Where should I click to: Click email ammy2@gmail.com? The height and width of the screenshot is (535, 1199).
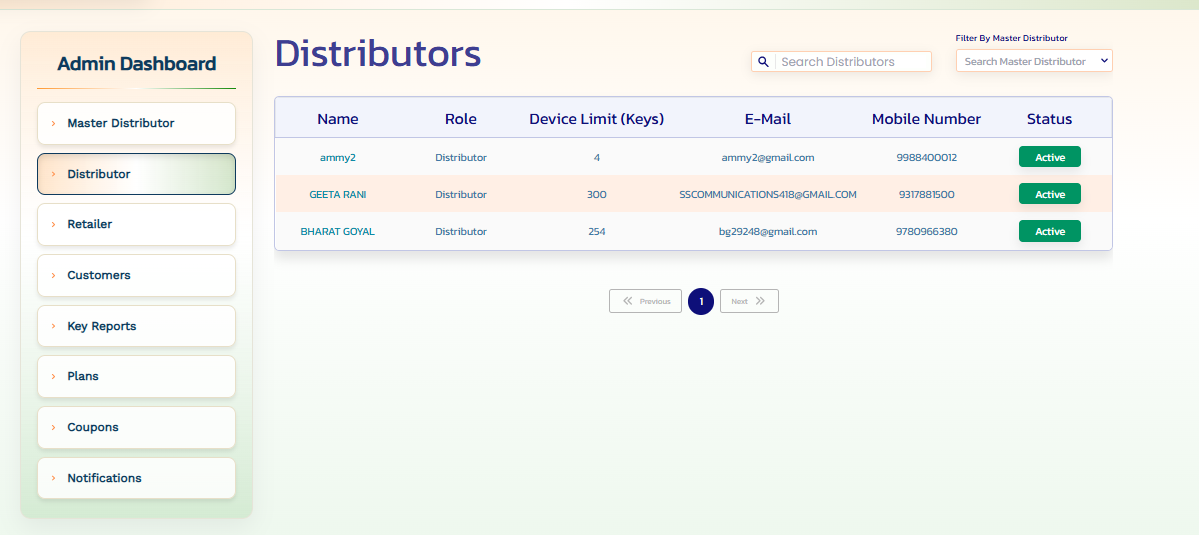click(x=768, y=157)
